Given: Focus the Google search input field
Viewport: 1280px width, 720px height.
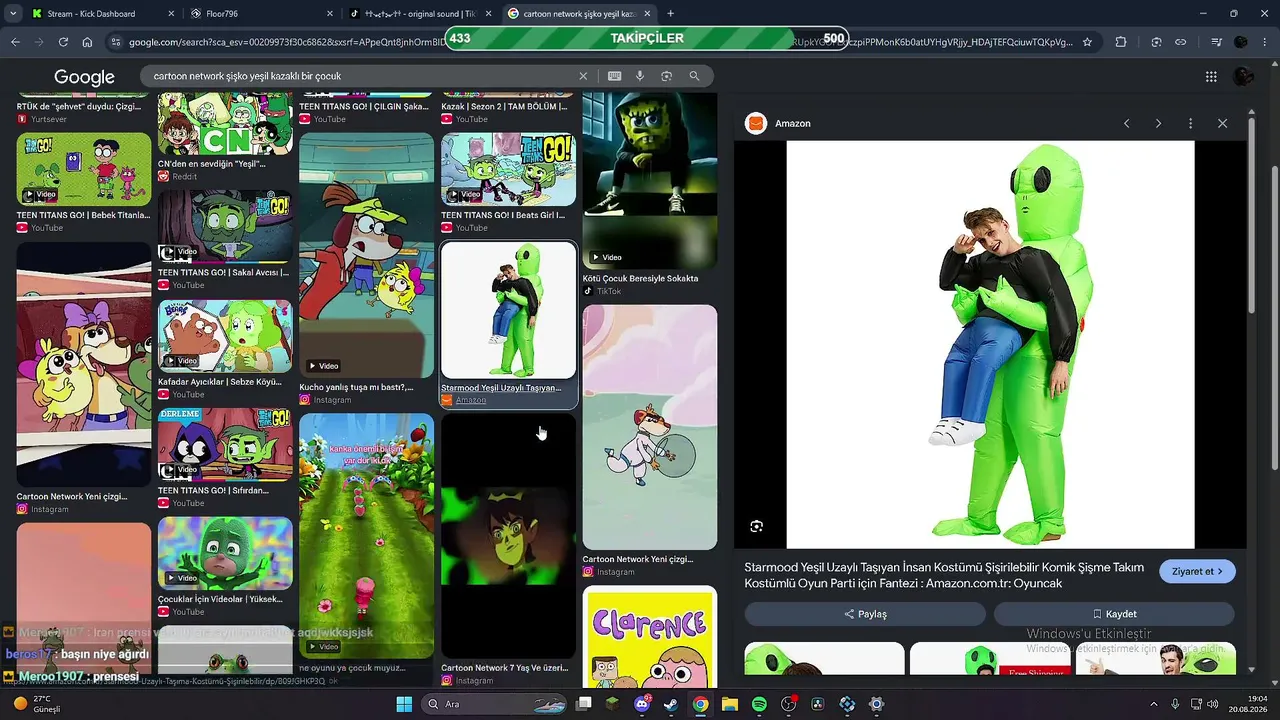Looking at the screenshot, I should point(360,76).
